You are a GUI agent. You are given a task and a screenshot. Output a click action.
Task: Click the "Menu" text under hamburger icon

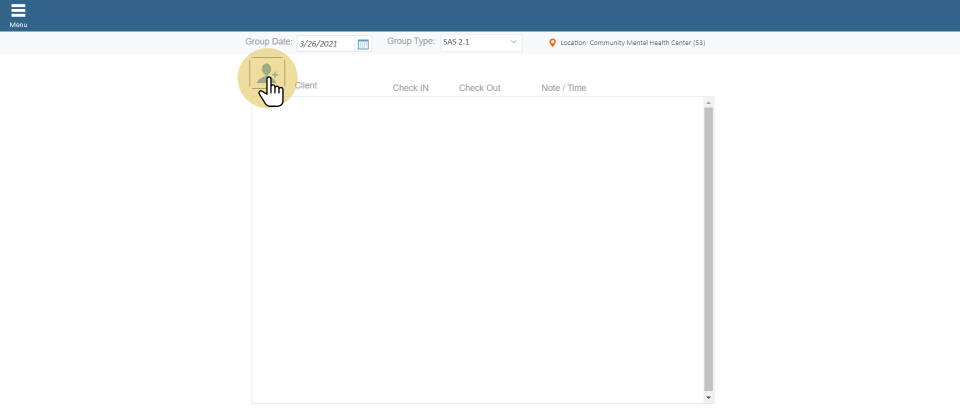(x=18, y=25)
